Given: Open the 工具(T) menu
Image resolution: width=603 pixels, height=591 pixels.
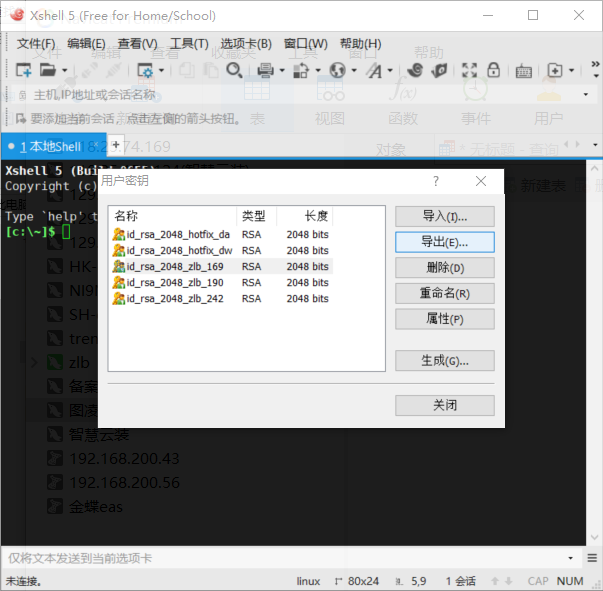Looking at the screenshot, I should coord(189,44).
